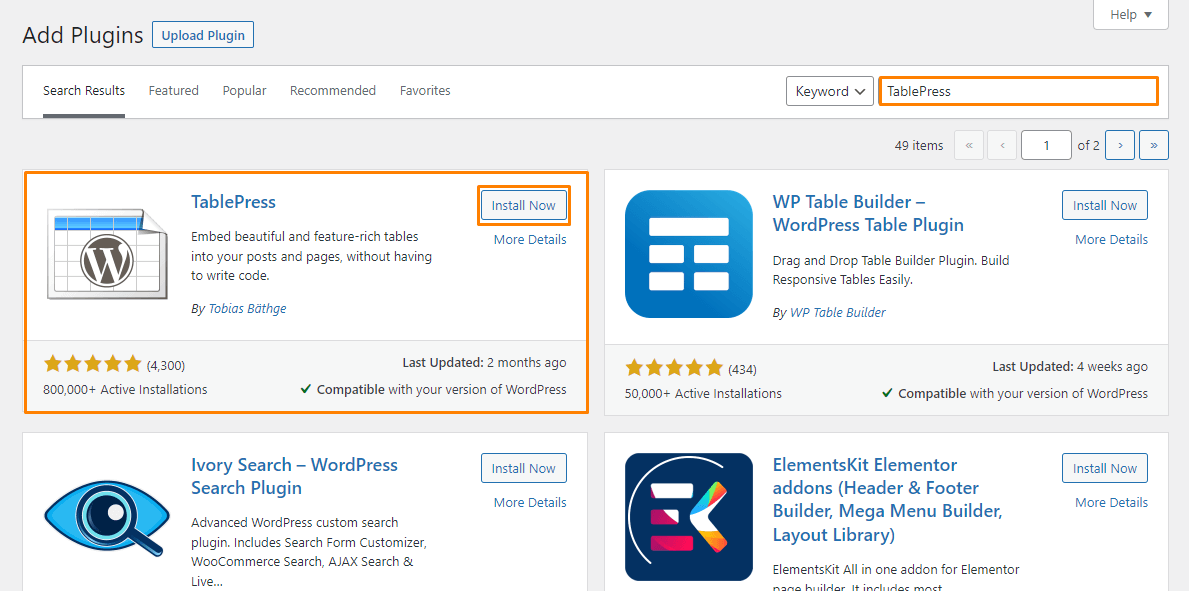This screenshot has height=591, width=1189.
Task: Open More Details for TablePress
Action: click(x=530, y=240)
